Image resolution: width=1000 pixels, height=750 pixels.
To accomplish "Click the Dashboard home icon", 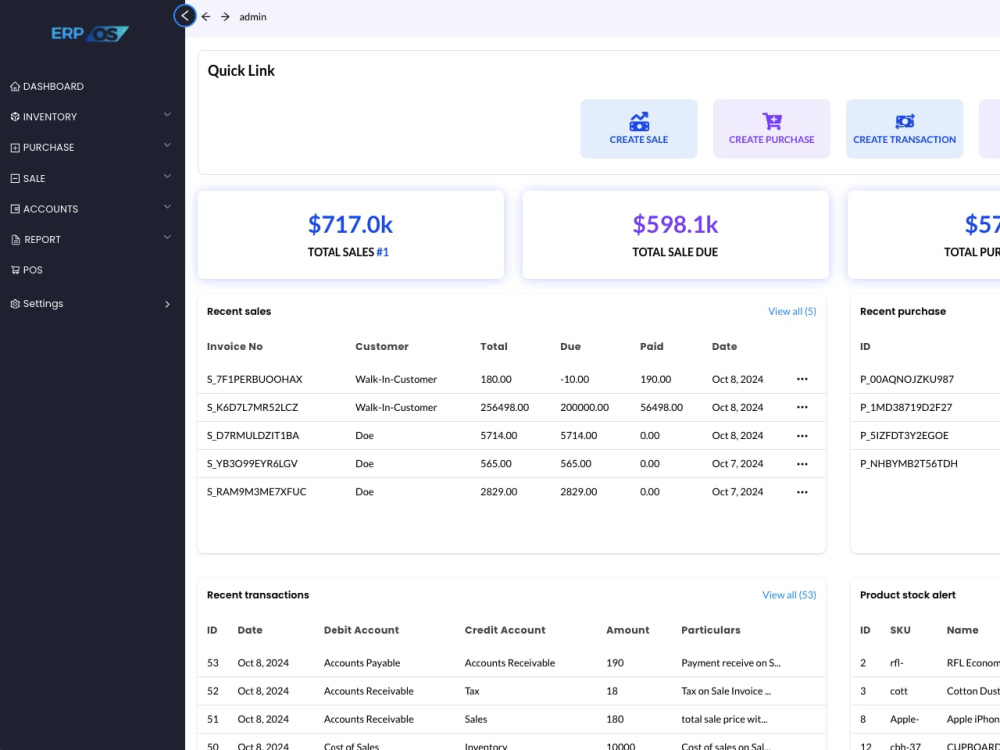I will coord(15,86).
